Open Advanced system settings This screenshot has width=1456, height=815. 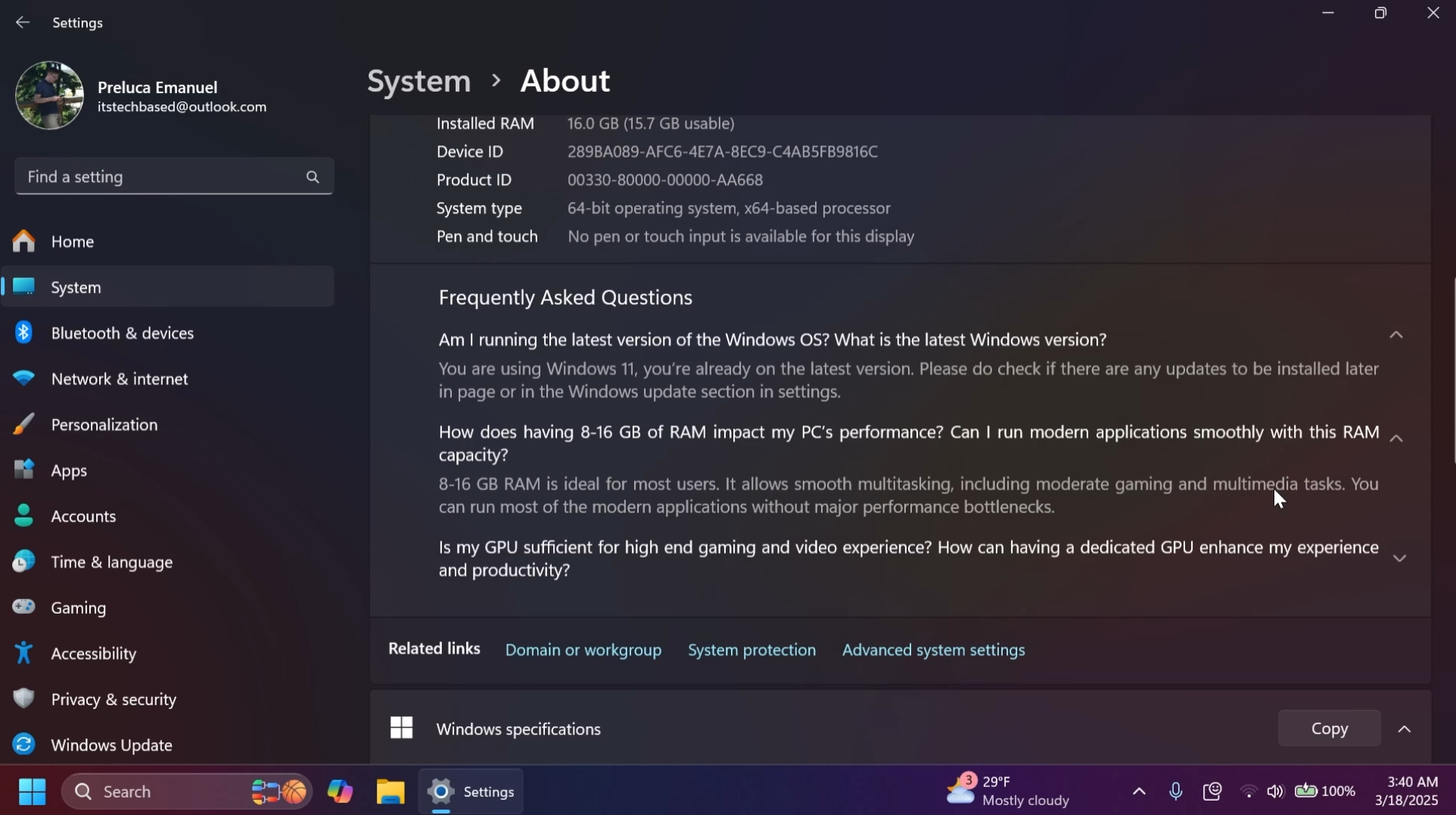pyautogui.click(x=933, y=649)
